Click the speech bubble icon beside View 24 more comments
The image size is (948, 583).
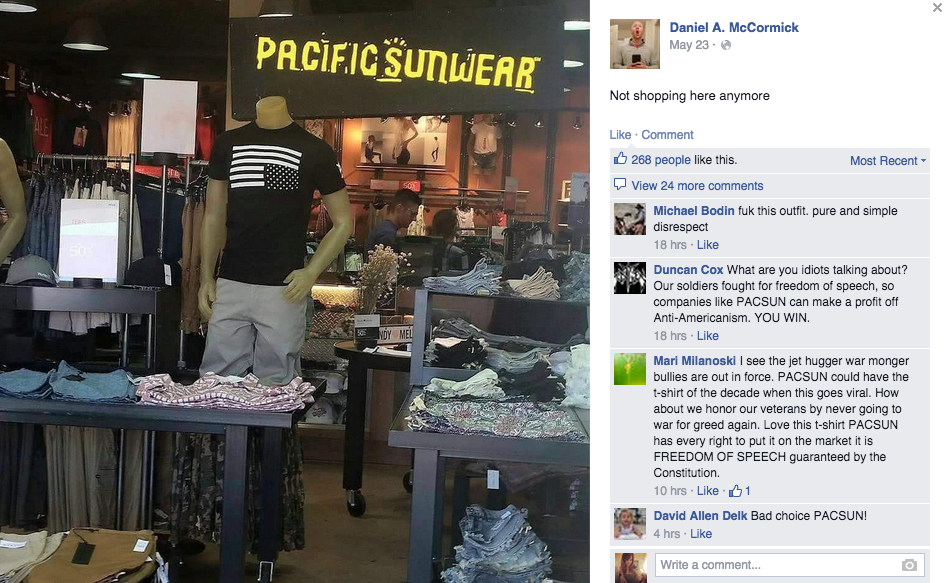(x=620, y=184)
